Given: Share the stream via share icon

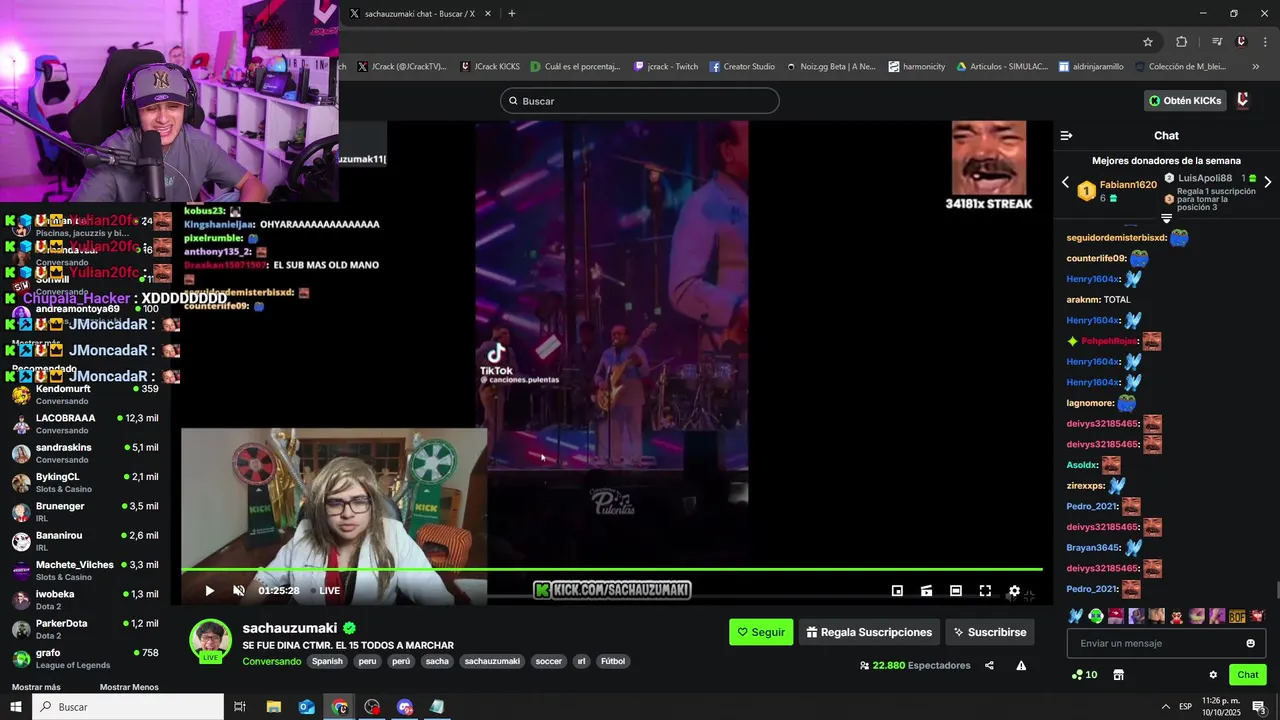Looking at the screenshot, I should pos(989,665).
